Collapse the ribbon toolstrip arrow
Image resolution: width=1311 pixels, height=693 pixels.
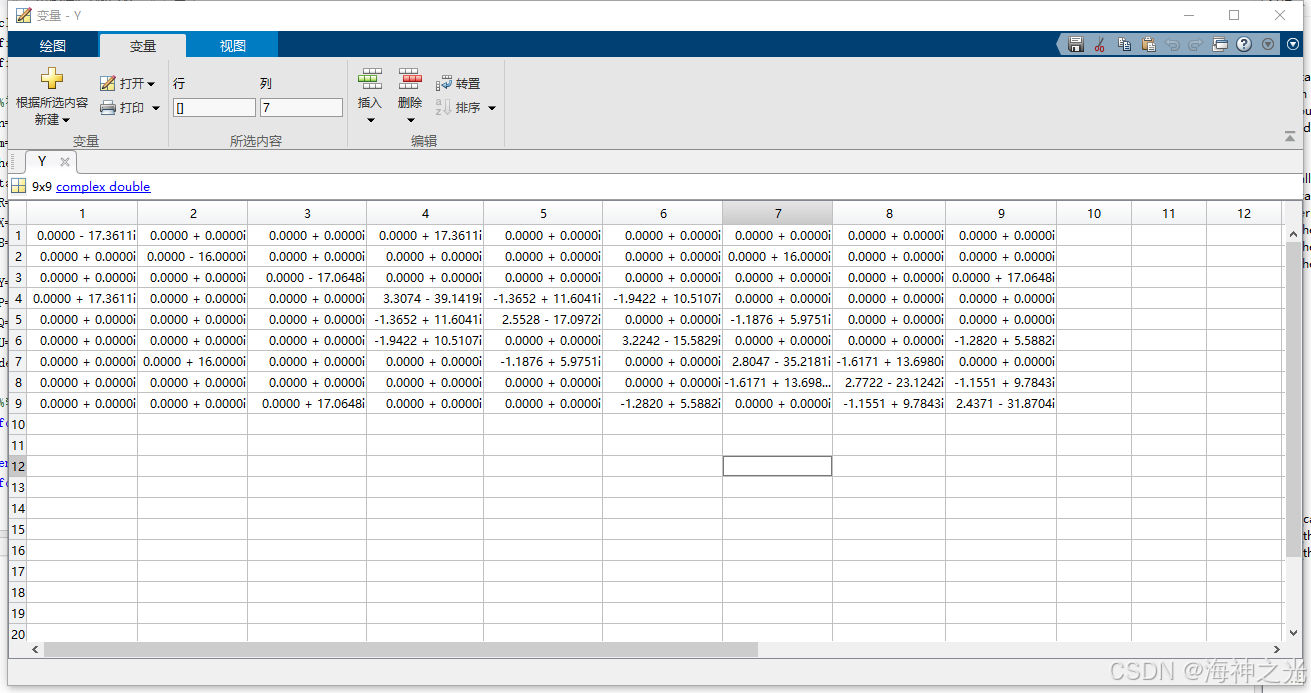coord(1290,135)
